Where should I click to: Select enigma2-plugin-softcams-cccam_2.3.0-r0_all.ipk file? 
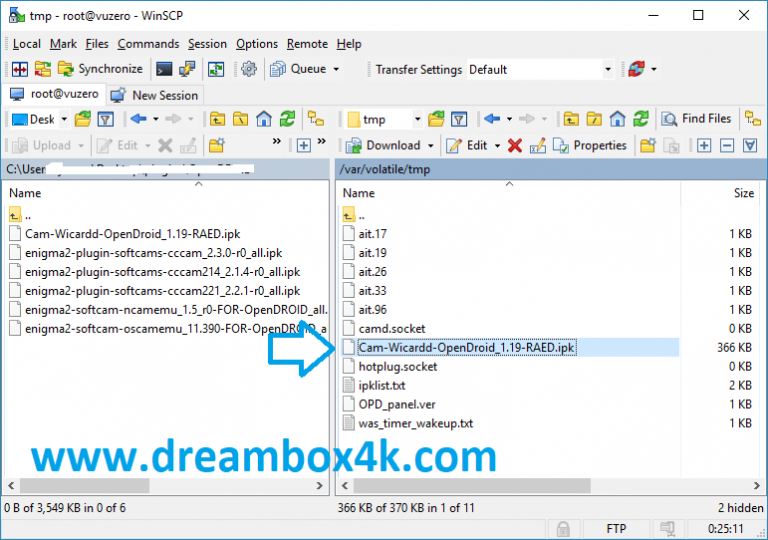tap(154, 253)
